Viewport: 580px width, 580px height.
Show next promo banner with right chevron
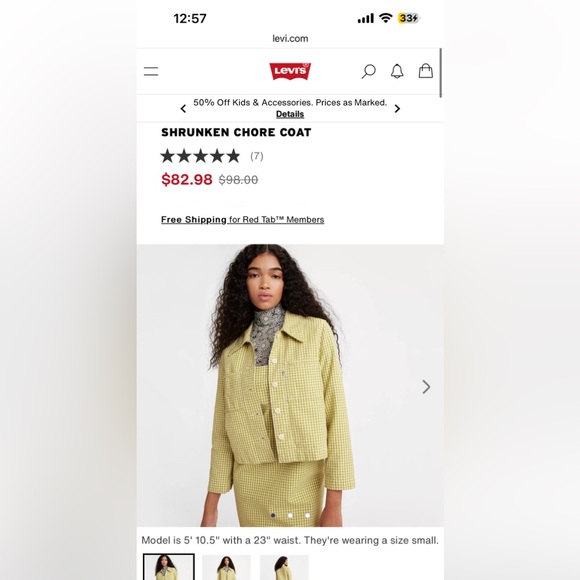click(x=397, y=109)
